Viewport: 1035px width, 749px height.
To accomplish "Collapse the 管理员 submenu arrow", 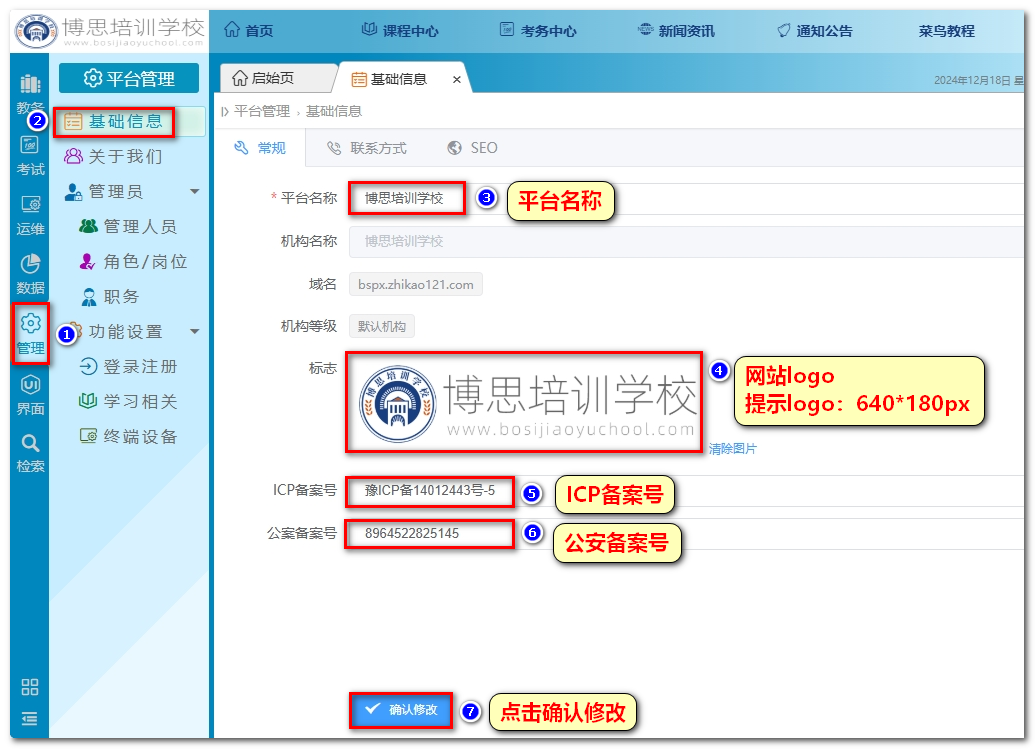I will pos(195,191).
